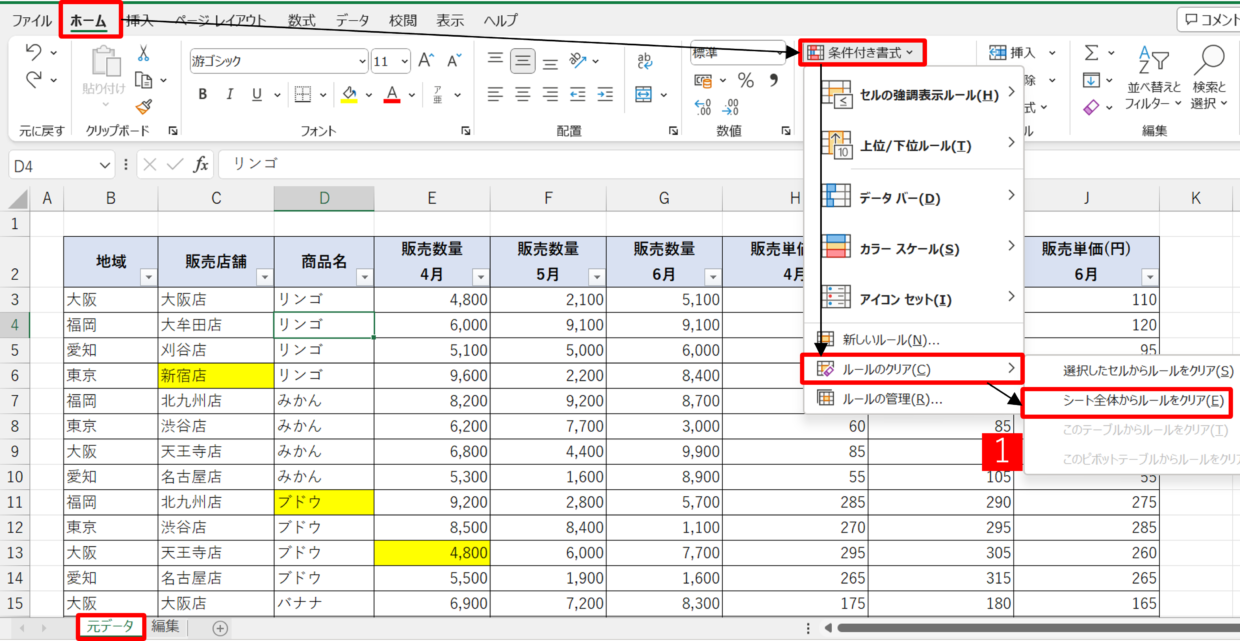Switch to the 編集 sheet tab

point(166,627)
